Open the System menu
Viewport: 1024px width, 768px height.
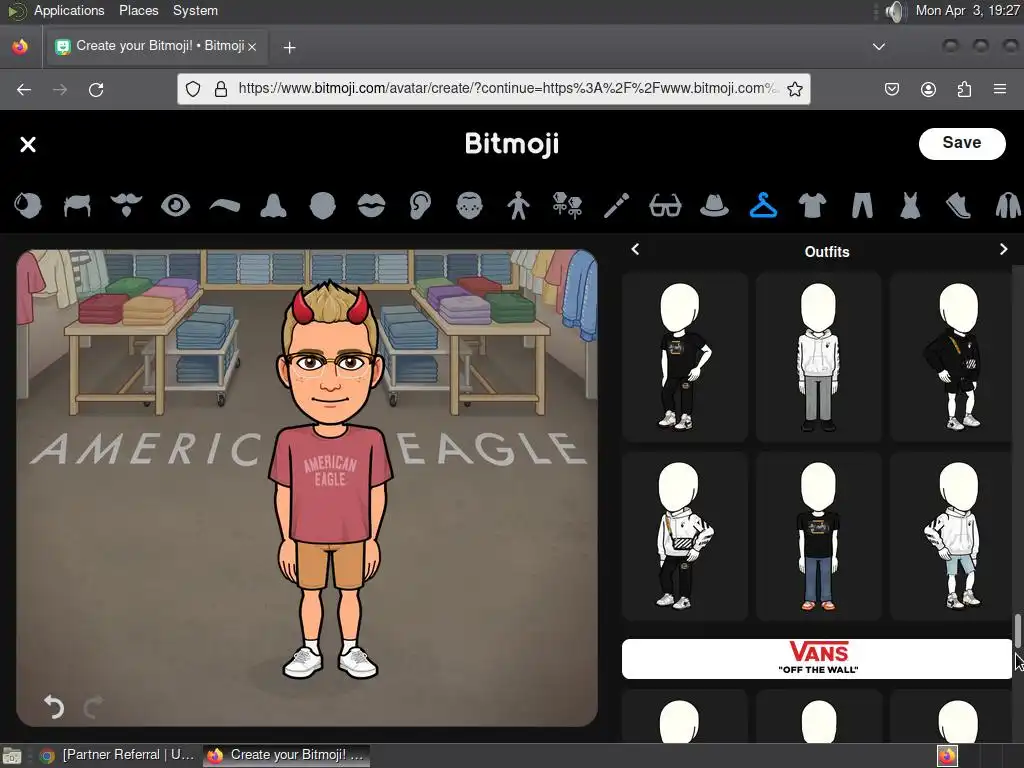[x=195, y=10]
